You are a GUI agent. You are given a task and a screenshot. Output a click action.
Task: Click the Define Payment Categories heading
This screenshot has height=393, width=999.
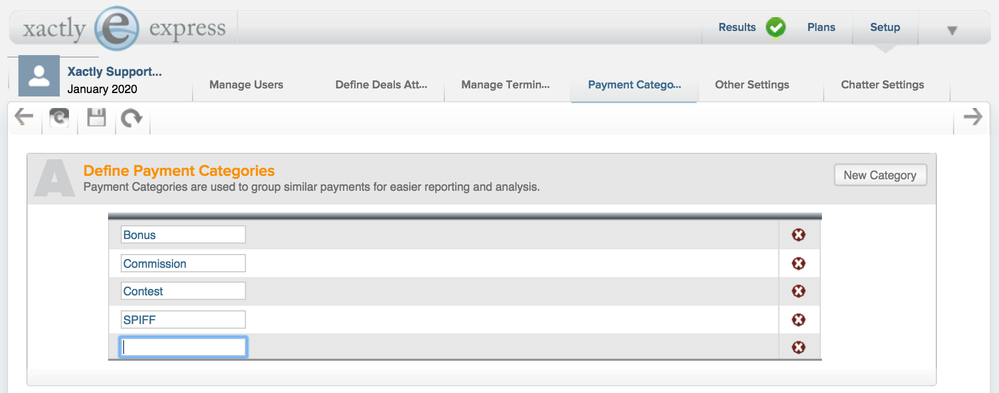(179, 171)
